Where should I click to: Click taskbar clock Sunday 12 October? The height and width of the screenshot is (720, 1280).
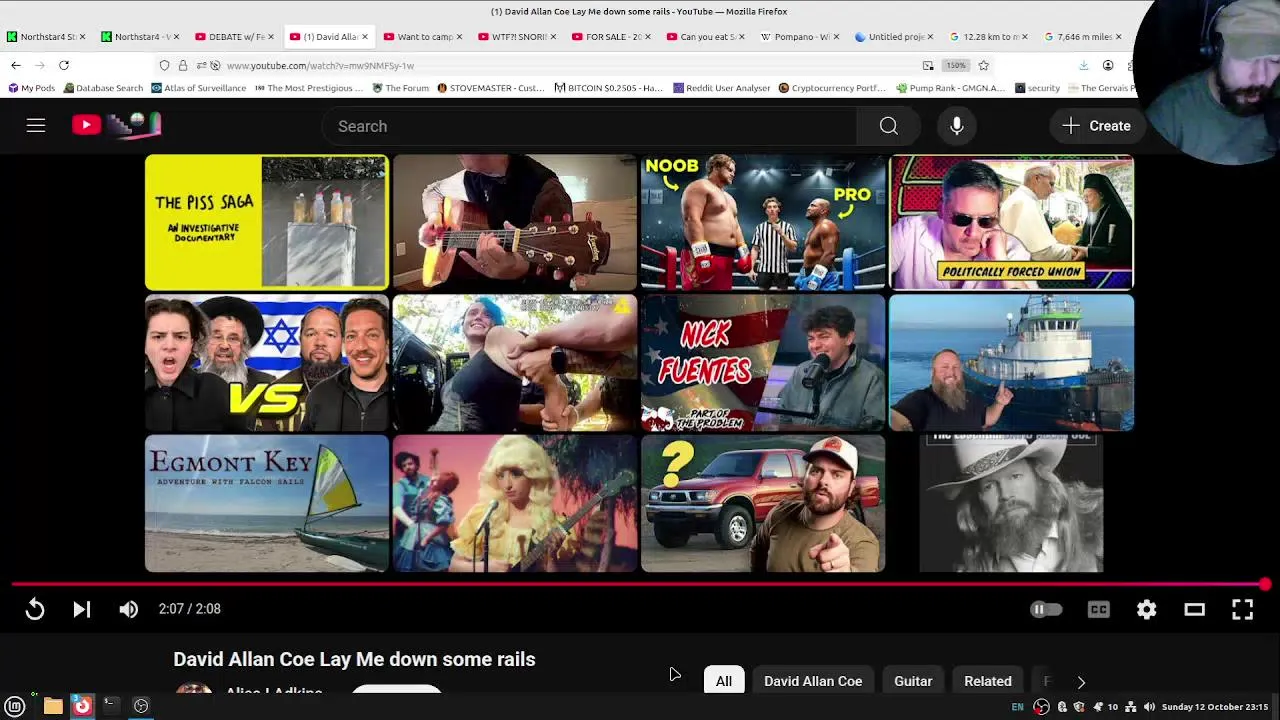pos(1215,707)
